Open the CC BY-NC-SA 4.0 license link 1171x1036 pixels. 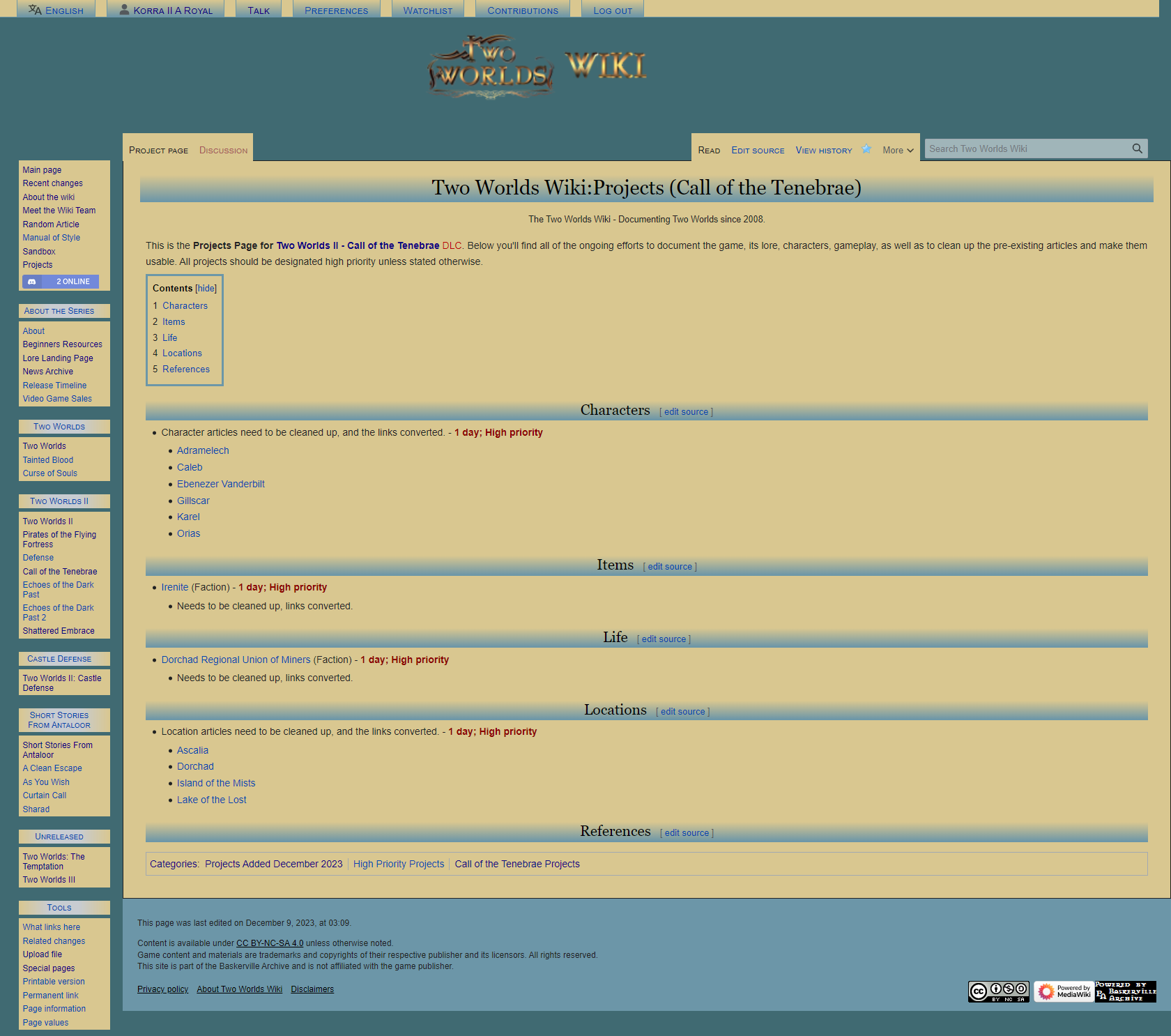tap(270, 943)
